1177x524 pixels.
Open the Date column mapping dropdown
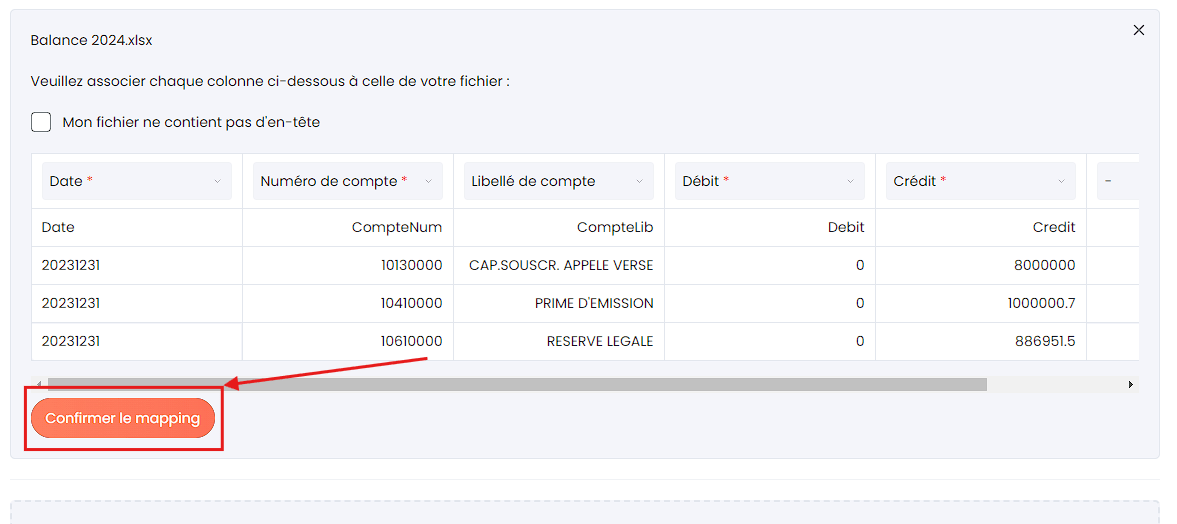pos(137,181)
